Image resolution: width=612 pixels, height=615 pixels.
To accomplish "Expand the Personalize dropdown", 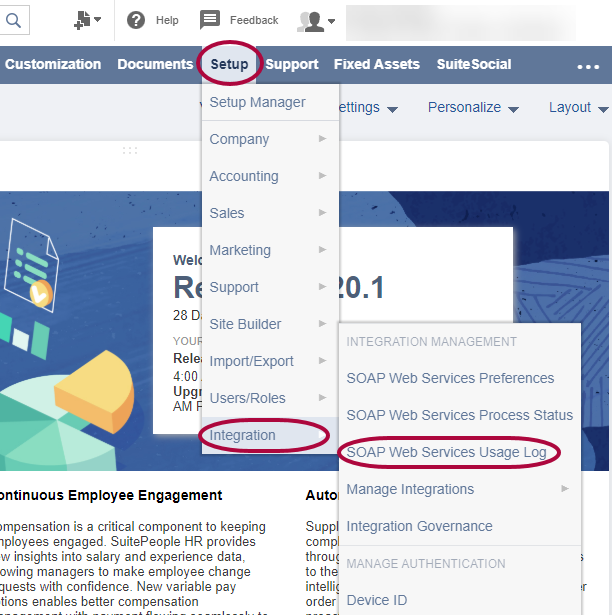I will [x=472, y=108].
